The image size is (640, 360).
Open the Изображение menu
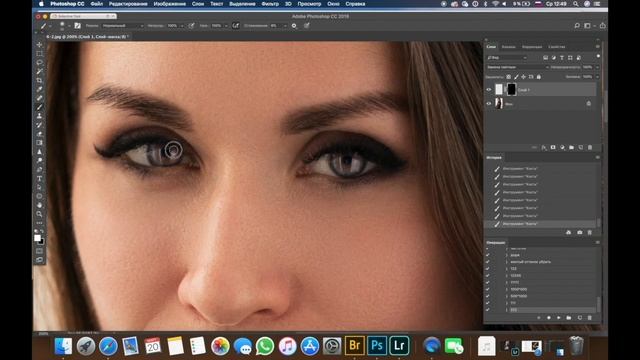[x=169, y=4]
